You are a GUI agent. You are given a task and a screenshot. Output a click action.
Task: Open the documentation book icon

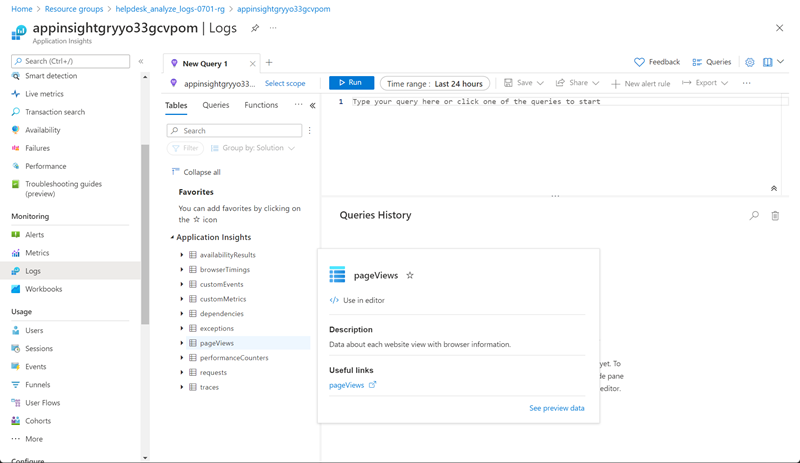(x=767, y=62)
